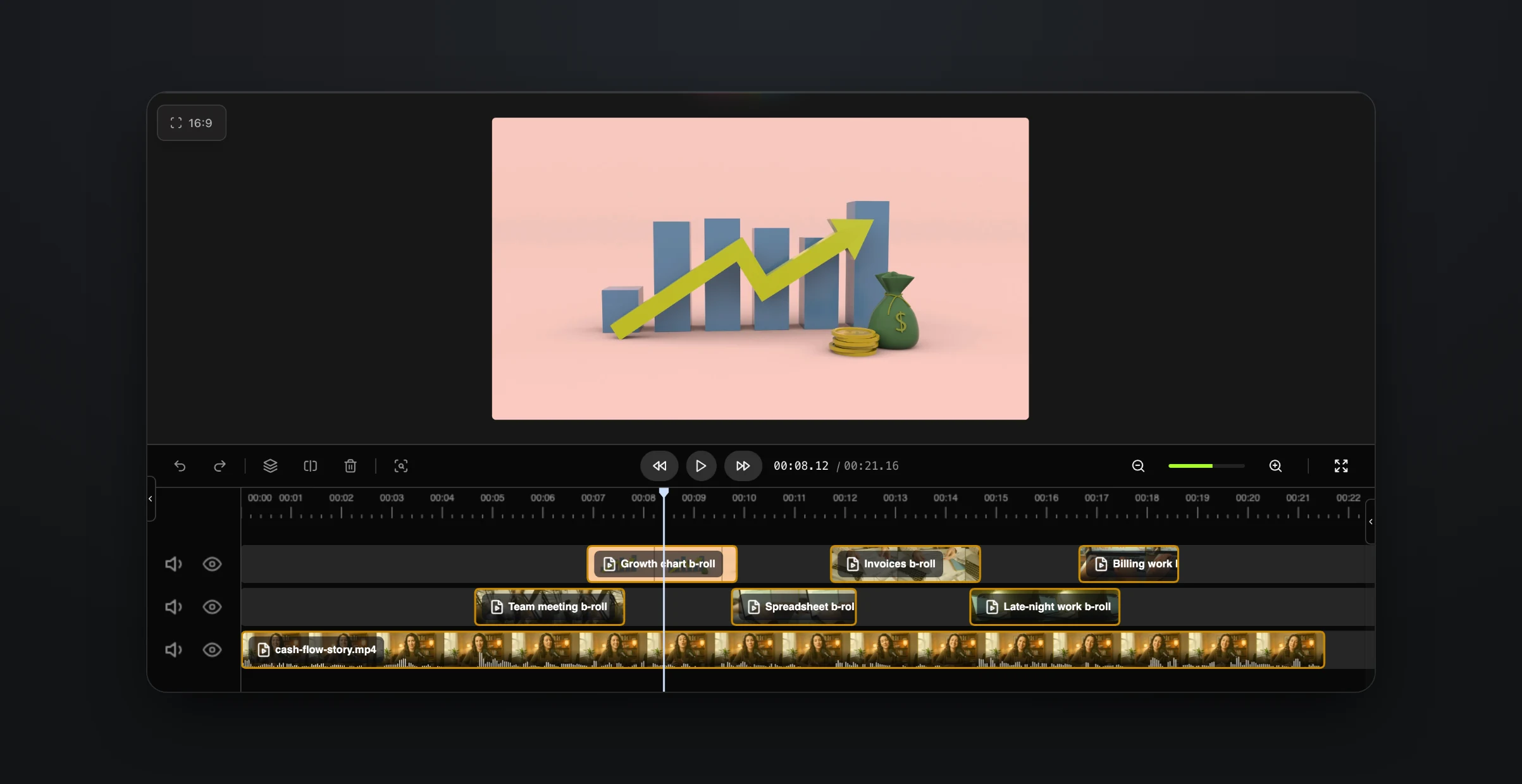Click the 00:03 mark on the ruler
This screenshot has height=784, width=1522.
point(392,498)
